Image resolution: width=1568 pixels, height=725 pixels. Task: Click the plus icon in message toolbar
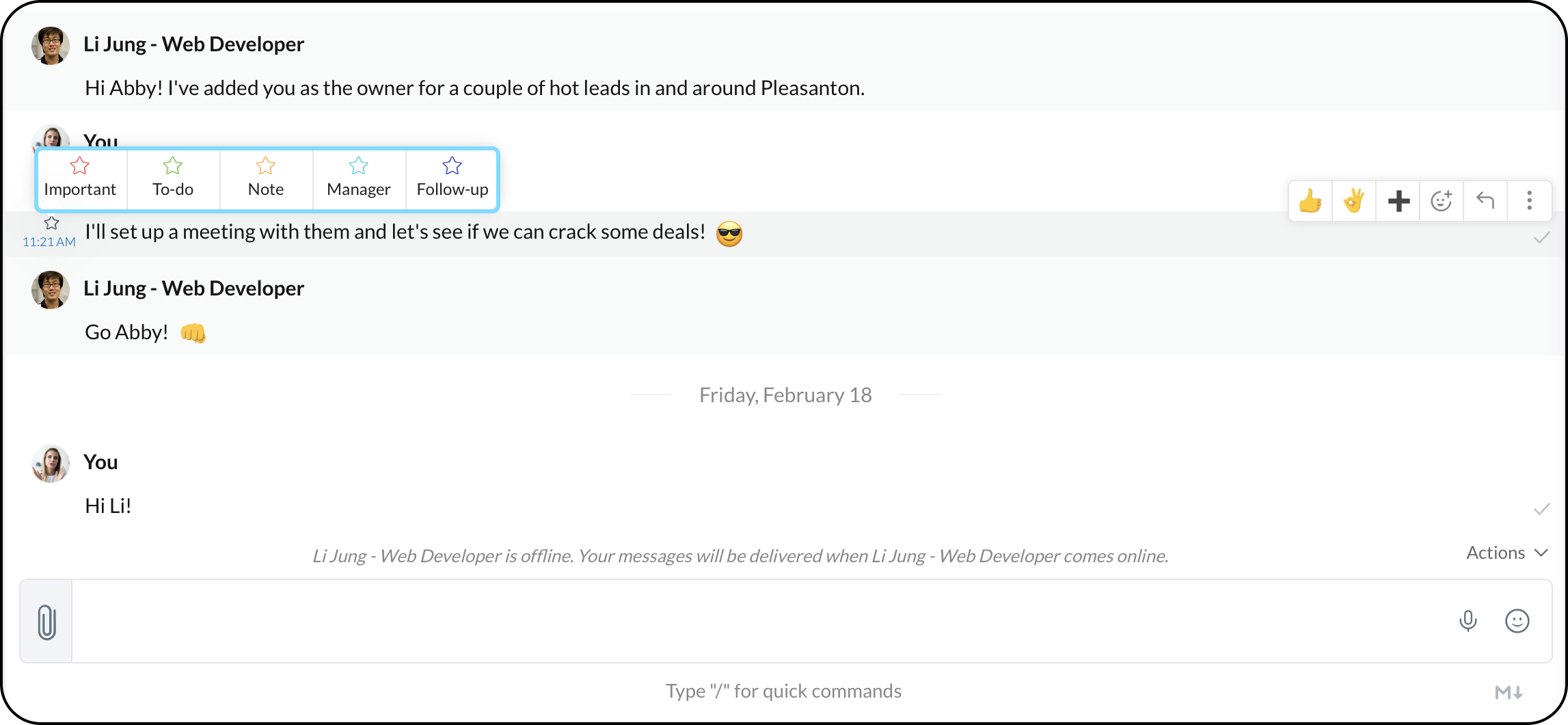(x=1398, y=201)
